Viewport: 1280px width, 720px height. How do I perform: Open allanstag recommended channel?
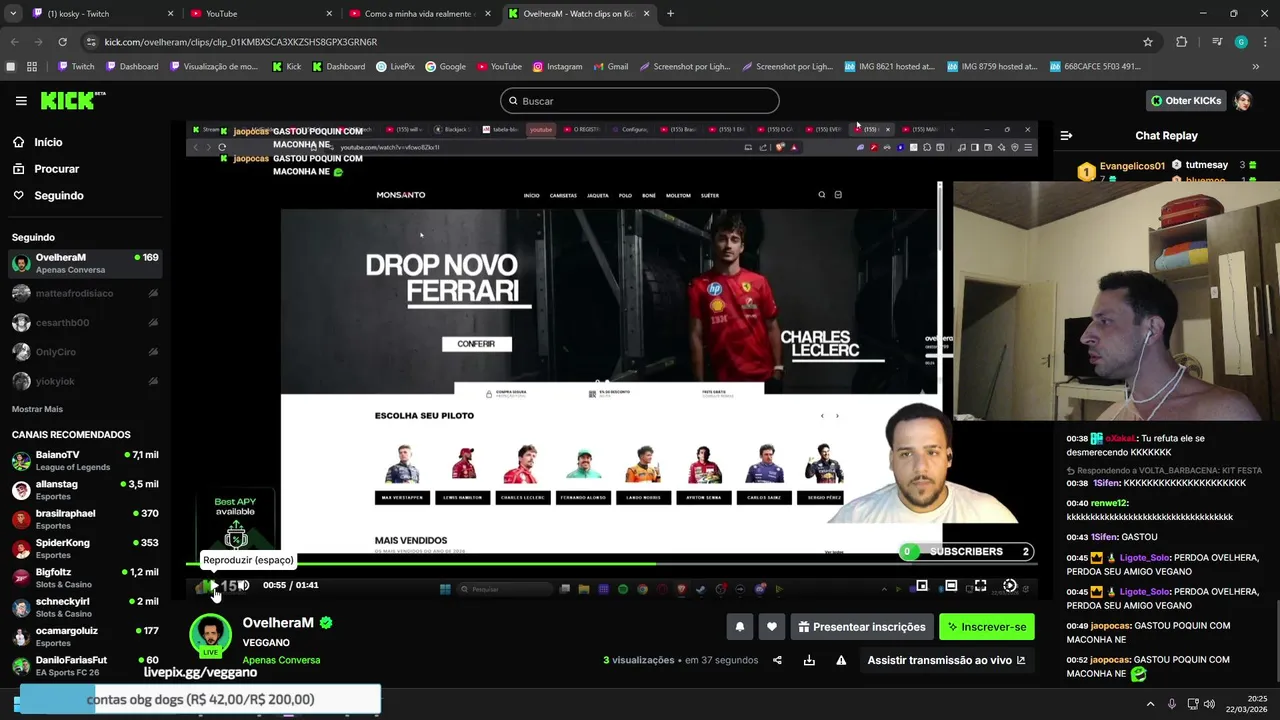(85, 490)
